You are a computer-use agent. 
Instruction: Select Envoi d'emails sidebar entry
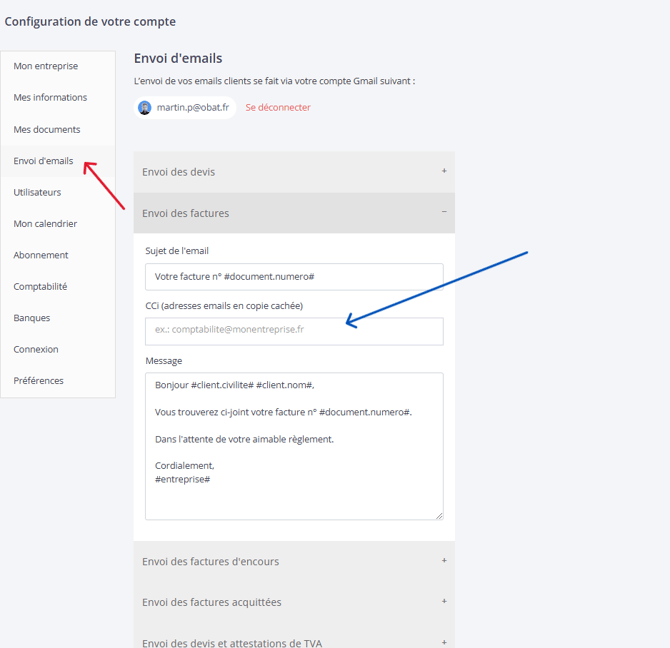[43, 161]
